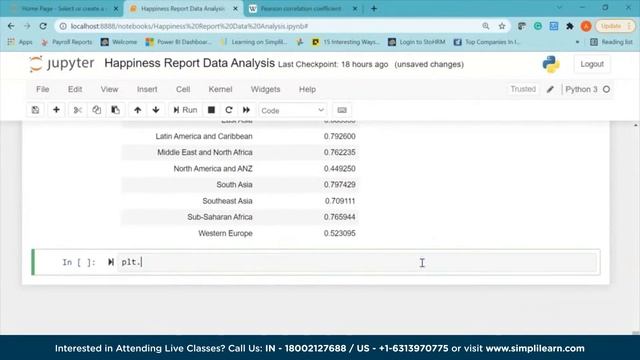This screenshot has height=360, width=640.
Task: Open the Power BI Dashboard bookmark
Action: [178, 42]
